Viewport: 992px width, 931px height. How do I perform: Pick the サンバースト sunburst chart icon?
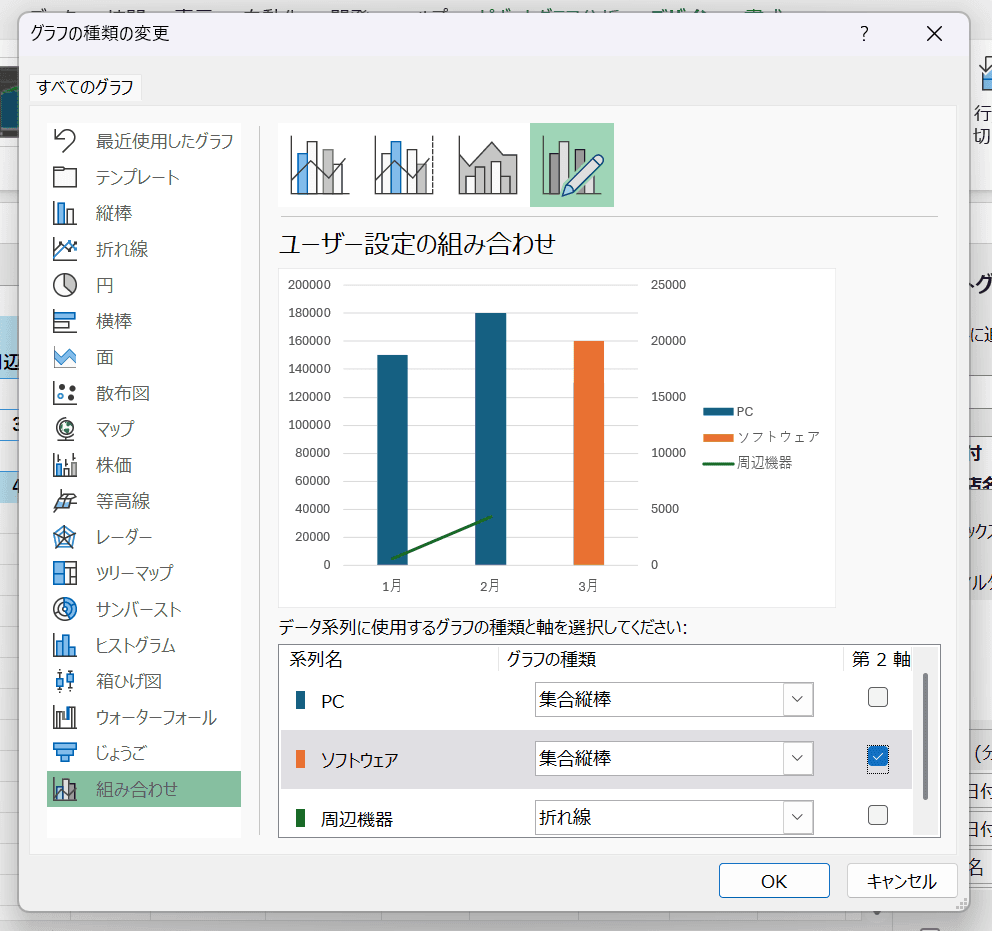pyautogui.click(x=65, y=609)
